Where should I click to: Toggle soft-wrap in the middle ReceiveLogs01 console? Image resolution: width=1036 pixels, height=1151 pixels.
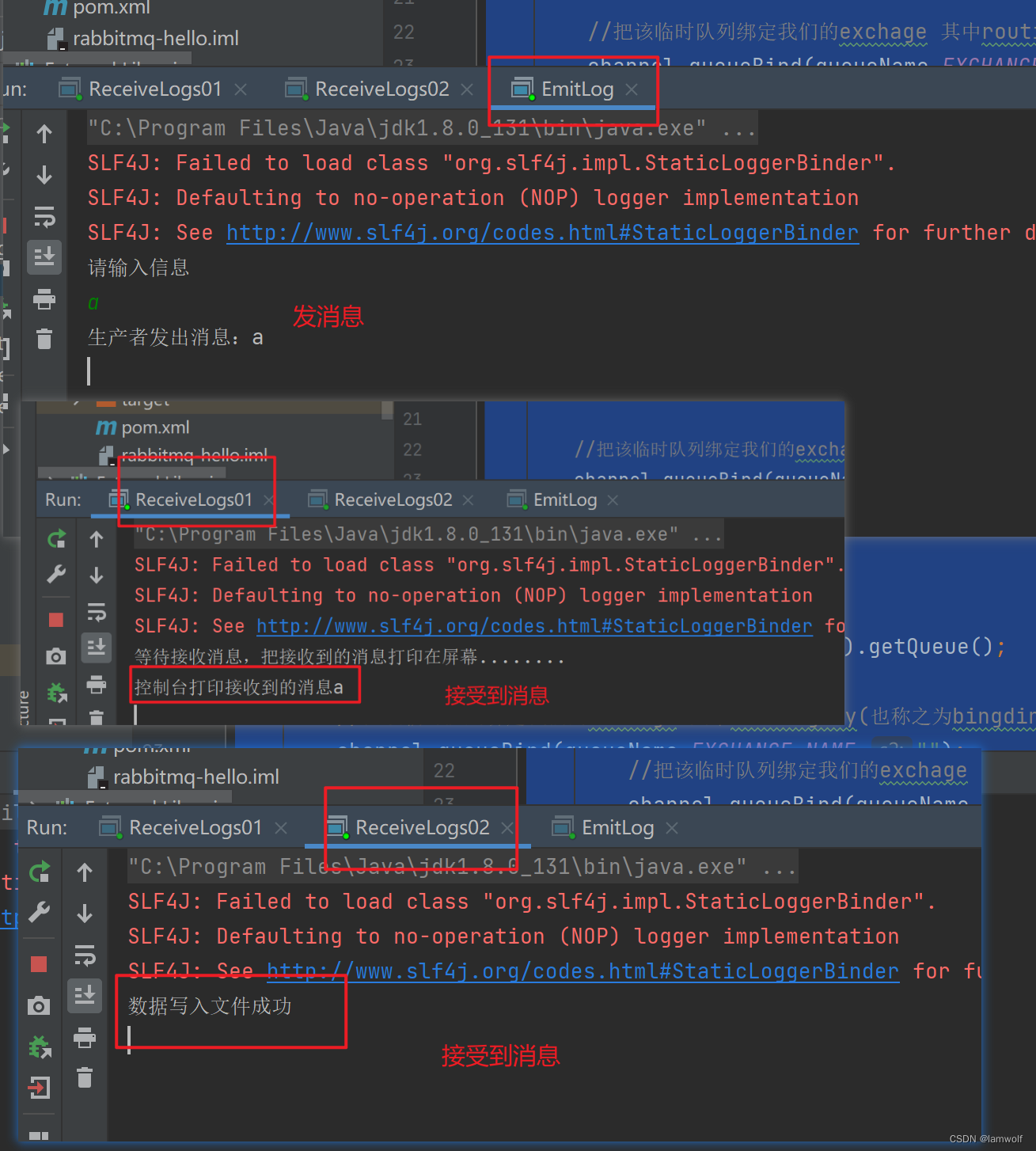(97, 612)
